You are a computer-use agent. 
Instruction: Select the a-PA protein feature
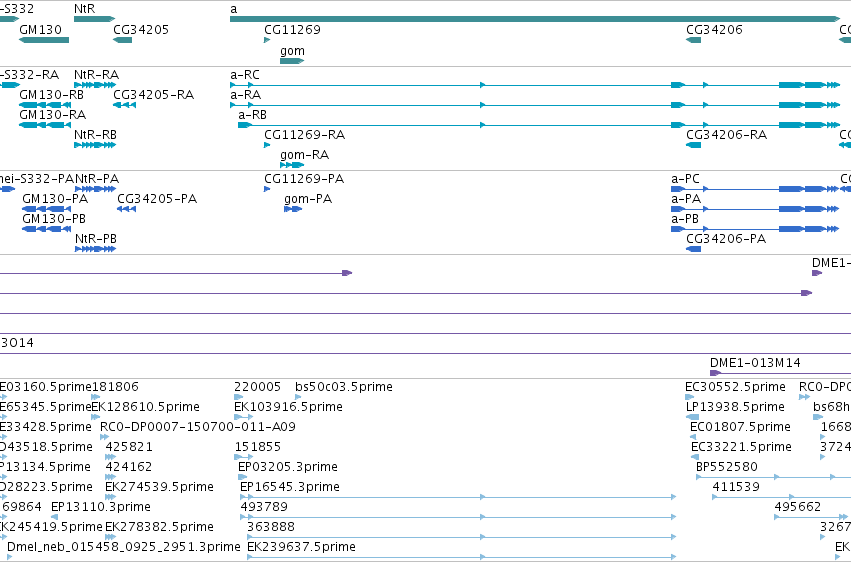tap(755, 209)
